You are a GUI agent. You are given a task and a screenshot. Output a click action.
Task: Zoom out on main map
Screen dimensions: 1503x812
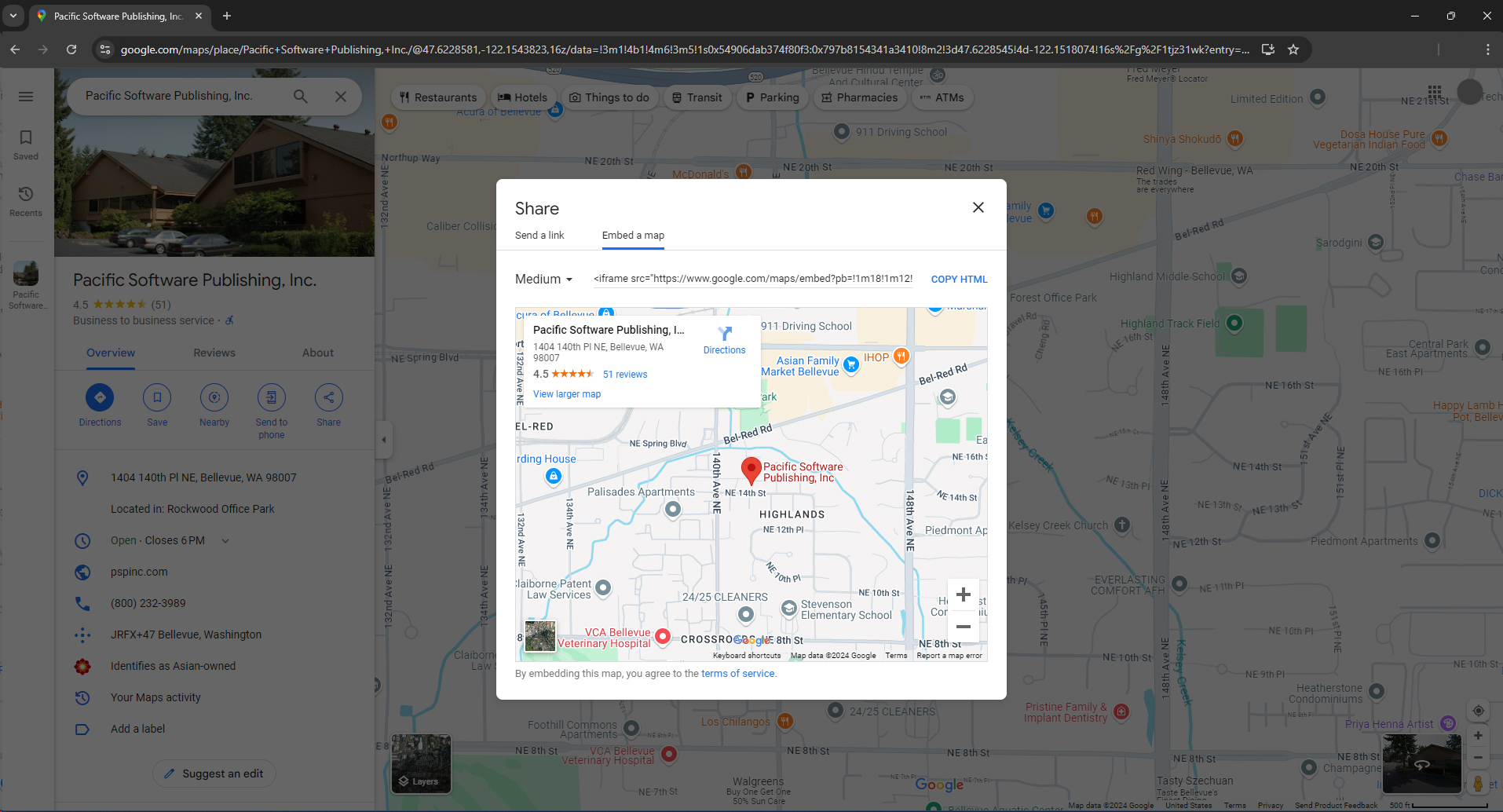pos(1478,758)
